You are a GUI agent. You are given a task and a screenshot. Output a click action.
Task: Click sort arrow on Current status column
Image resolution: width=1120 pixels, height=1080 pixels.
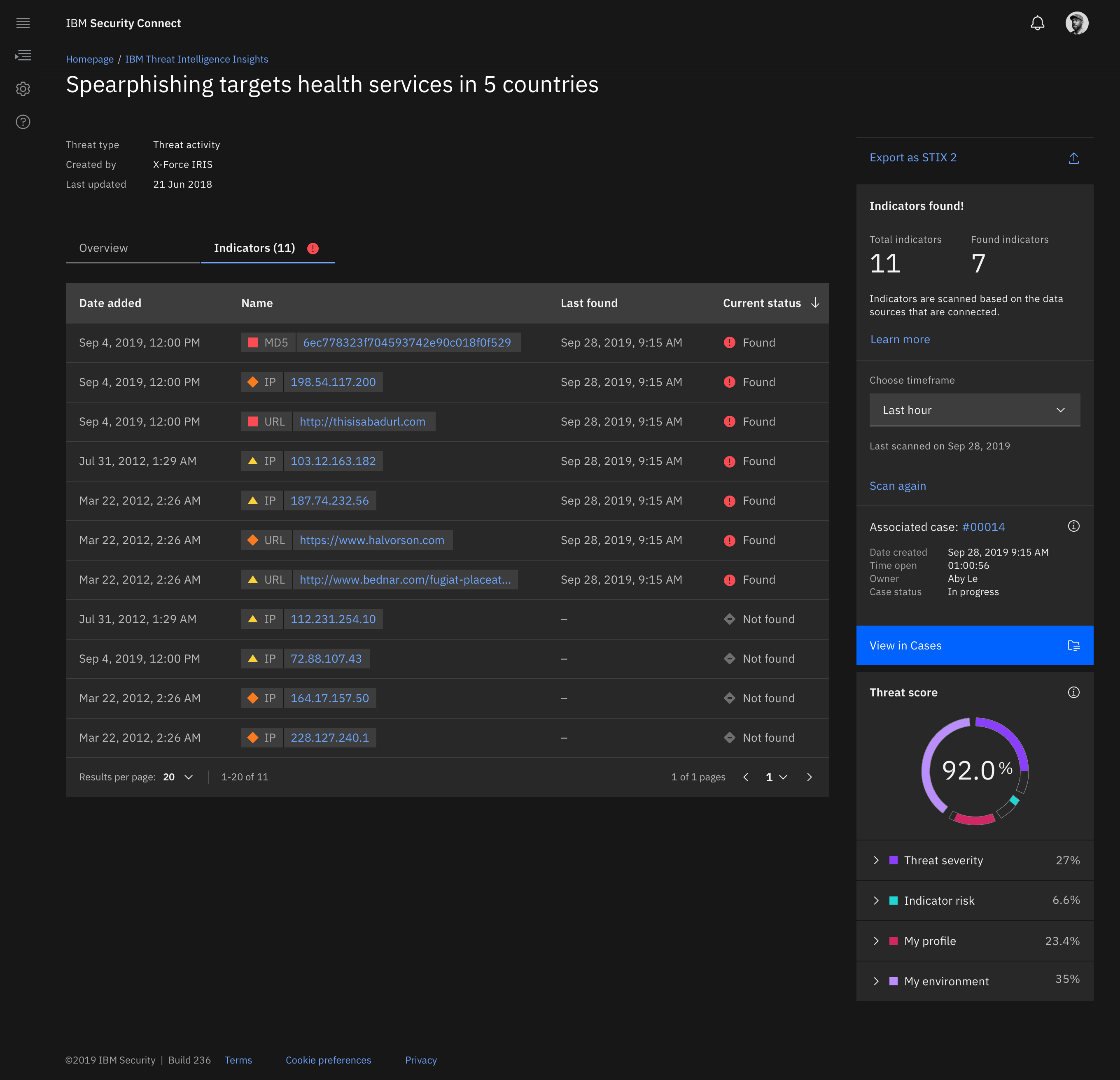pos(815,303)
